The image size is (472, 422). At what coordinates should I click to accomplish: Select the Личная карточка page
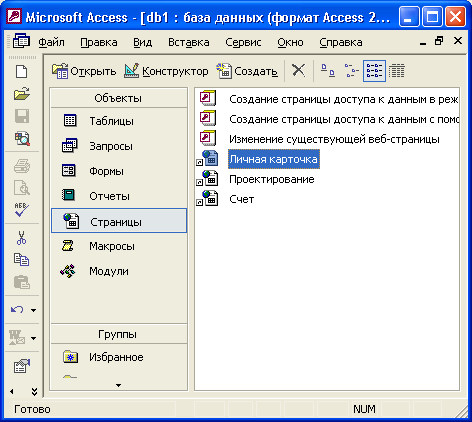click(x=274, y=159)
